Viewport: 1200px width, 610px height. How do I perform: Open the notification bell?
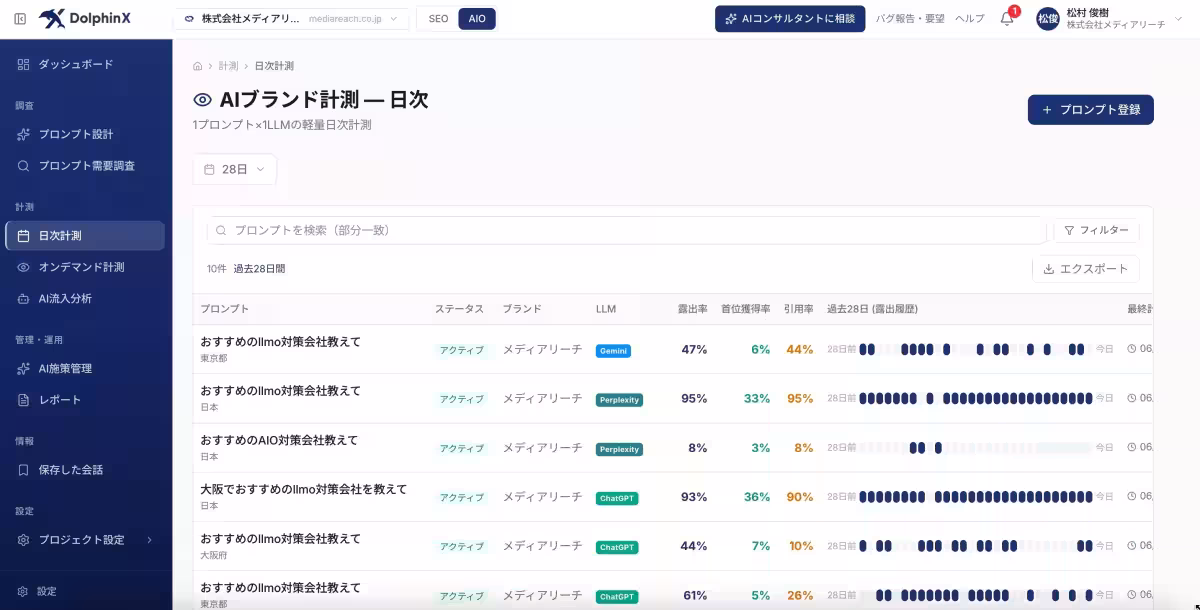tap(1007, 18)
